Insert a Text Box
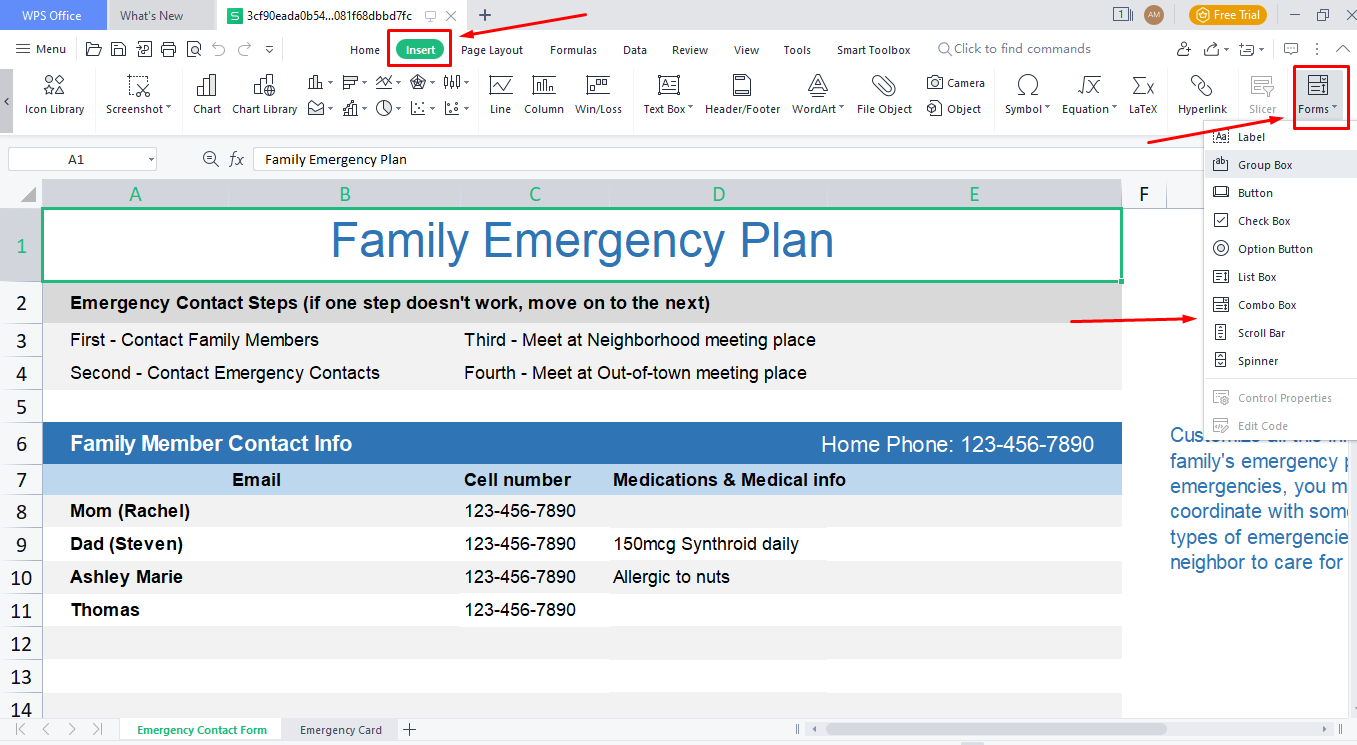This screenshot has height=745, width=1357. coord(667,95)
